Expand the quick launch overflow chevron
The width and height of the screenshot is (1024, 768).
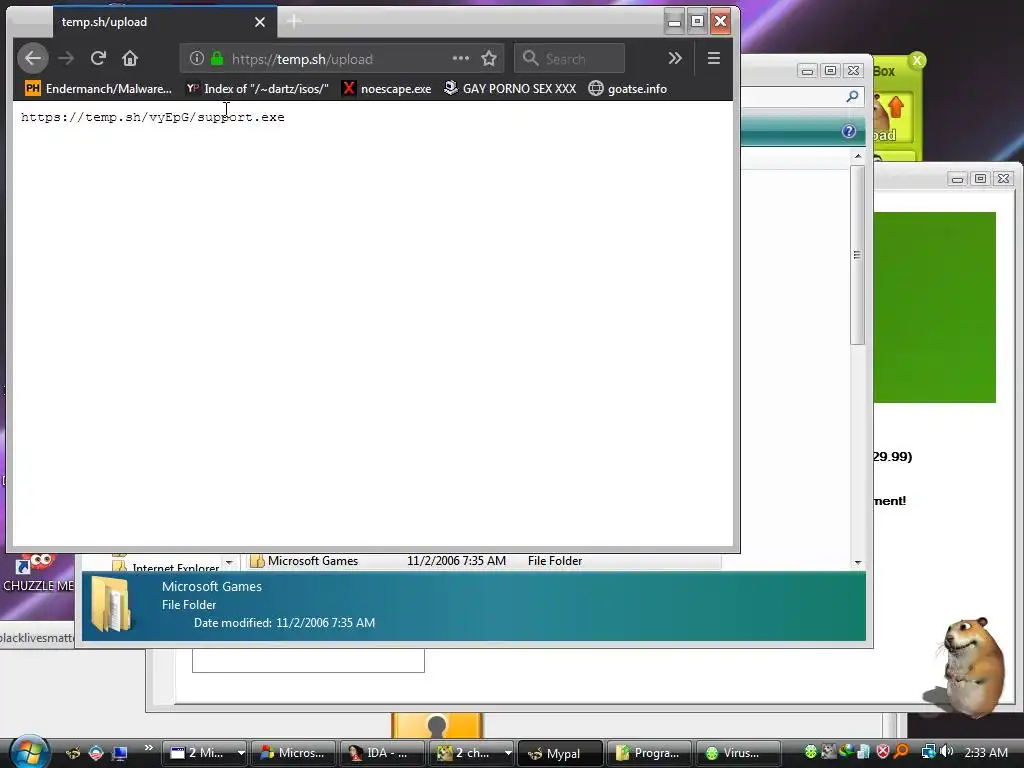148,748
